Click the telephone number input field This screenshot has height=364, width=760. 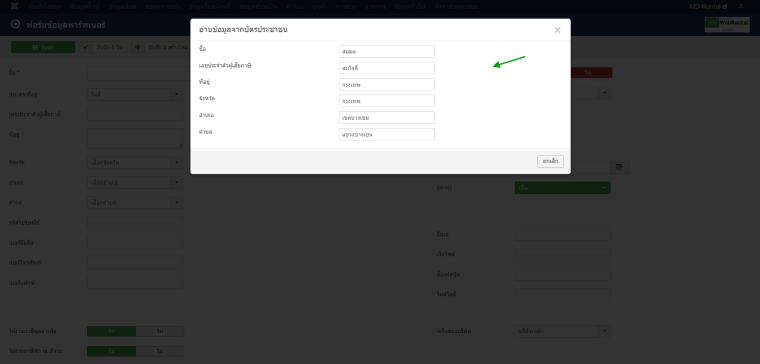coord(135,263)
